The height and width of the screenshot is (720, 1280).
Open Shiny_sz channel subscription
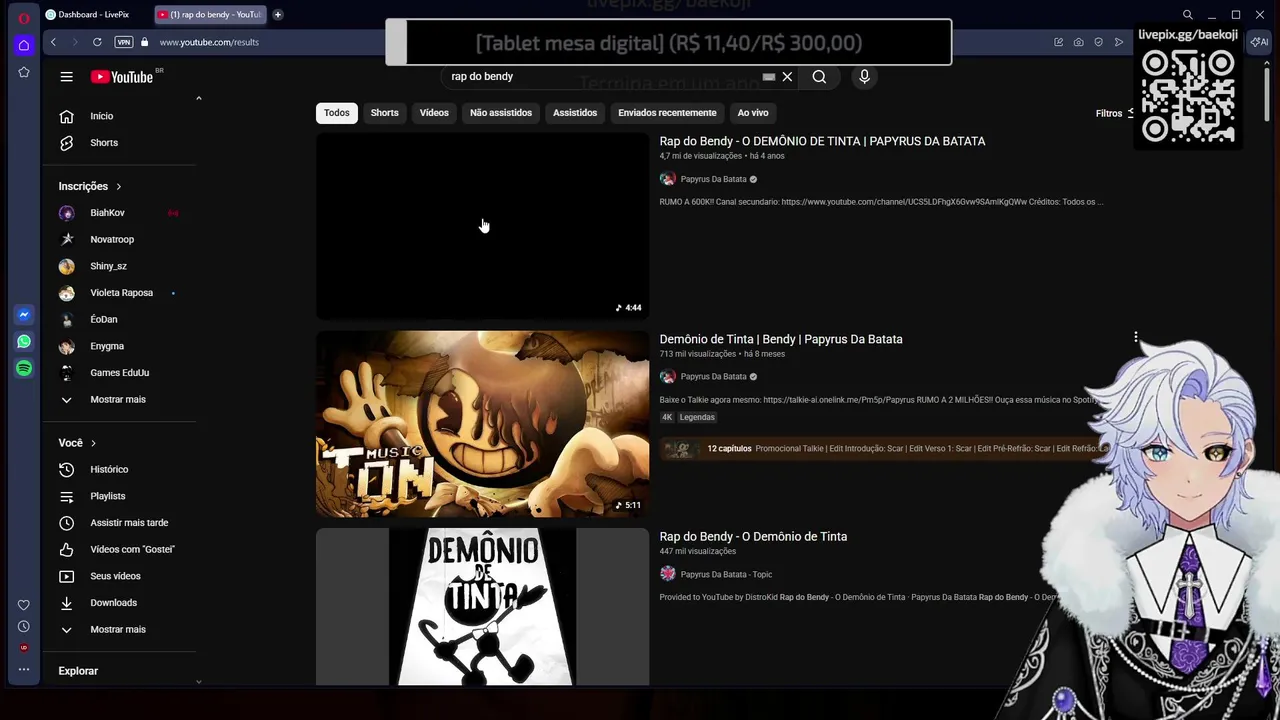(120, 266)
